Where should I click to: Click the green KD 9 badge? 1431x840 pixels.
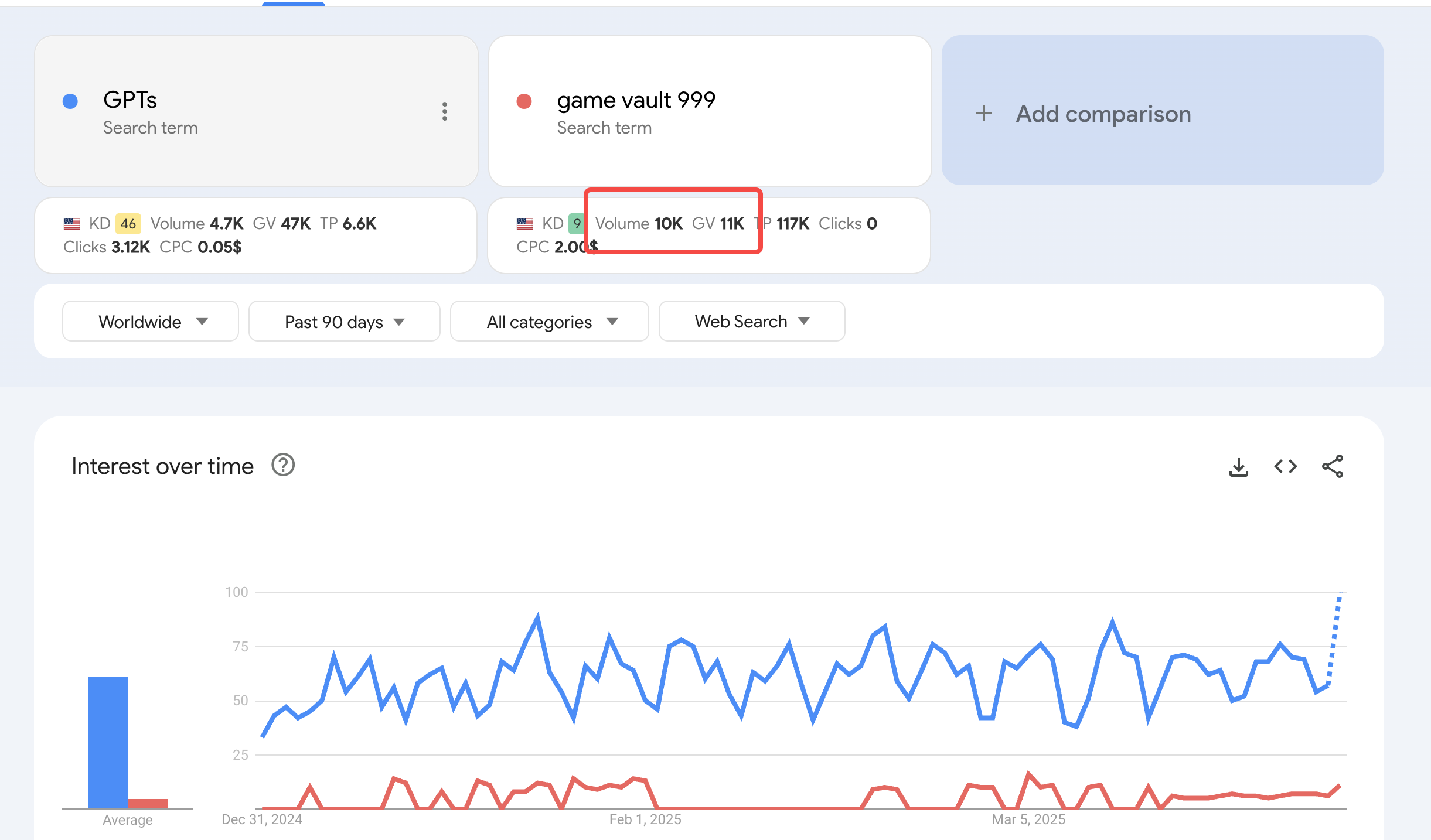pyautogui.click(x=577, y=223)
